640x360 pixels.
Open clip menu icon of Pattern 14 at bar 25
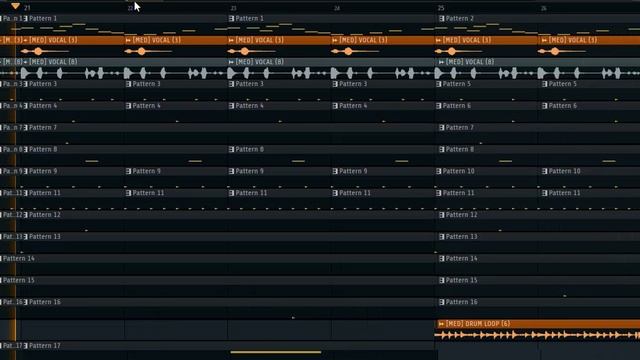441,258
